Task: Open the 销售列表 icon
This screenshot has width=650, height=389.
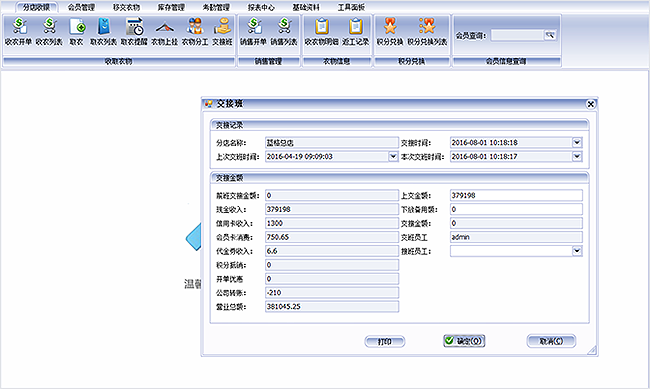Action: [x=284, y=31]
